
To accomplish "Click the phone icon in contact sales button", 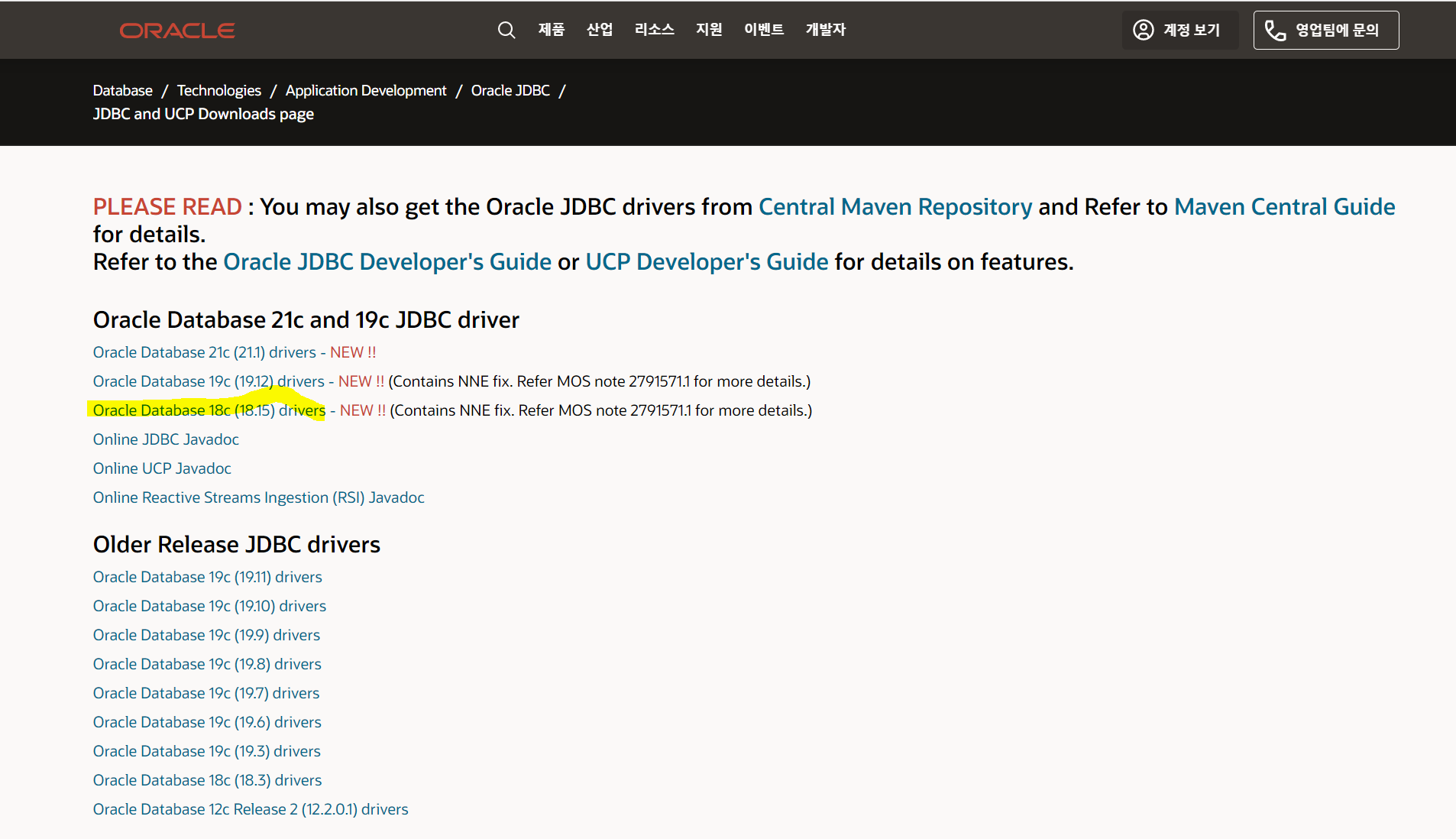I will click(x=1275, y=30).
